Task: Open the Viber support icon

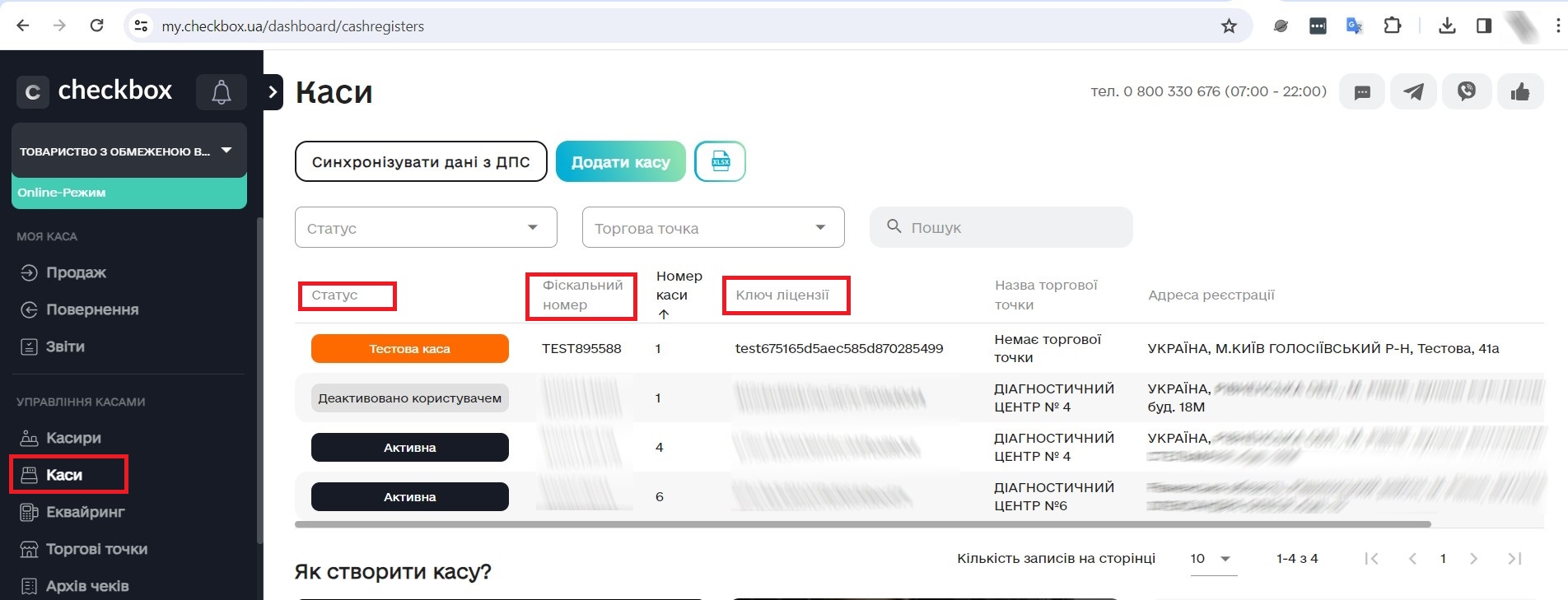Action: pyautogui.click(x=1466, y=91)
